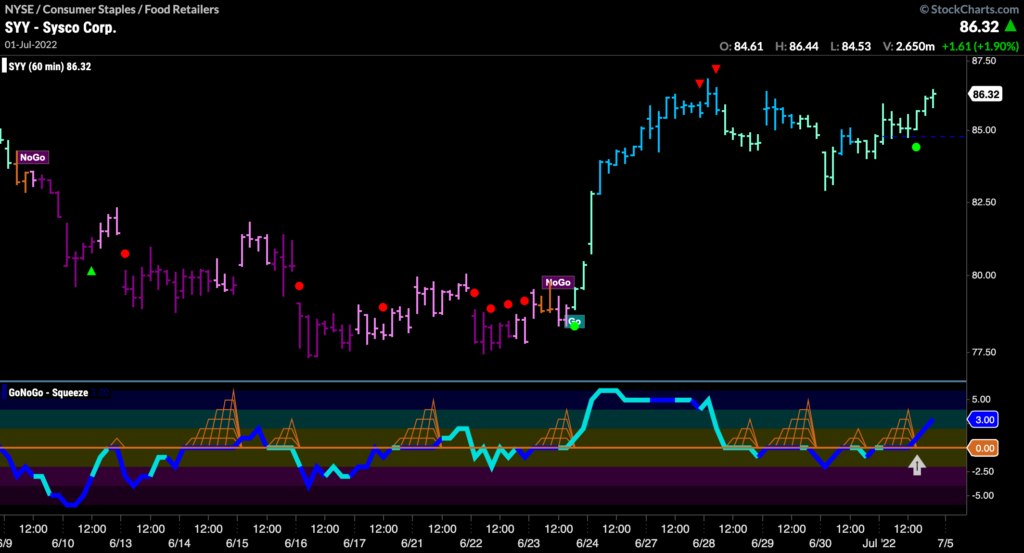
Task: Click the GoNoGo - Squeeze panel label
Action: [48, 392]
